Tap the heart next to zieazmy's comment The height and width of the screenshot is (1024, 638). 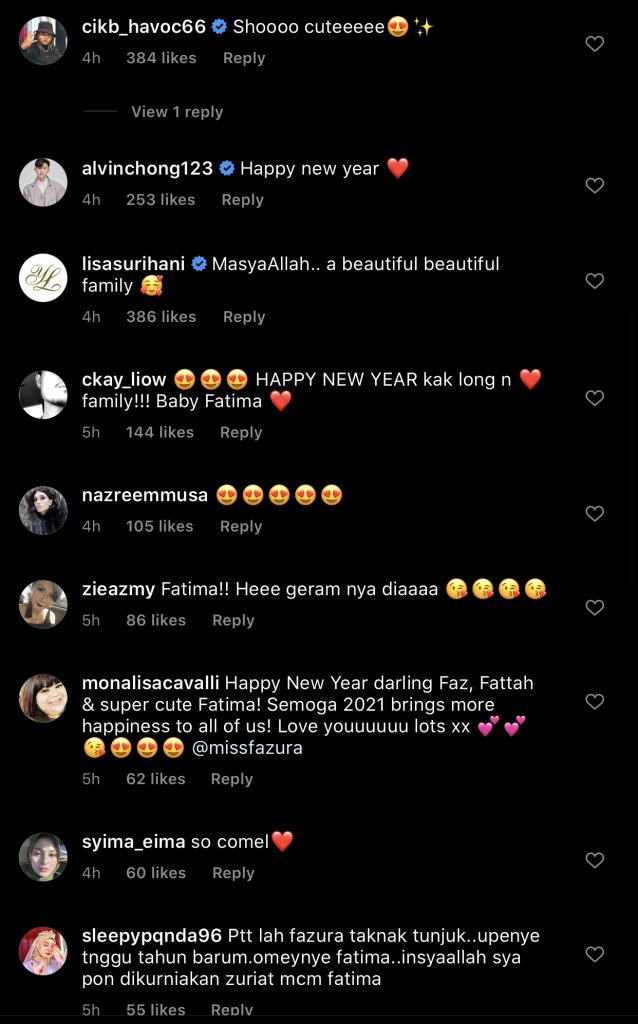[594, 607]
